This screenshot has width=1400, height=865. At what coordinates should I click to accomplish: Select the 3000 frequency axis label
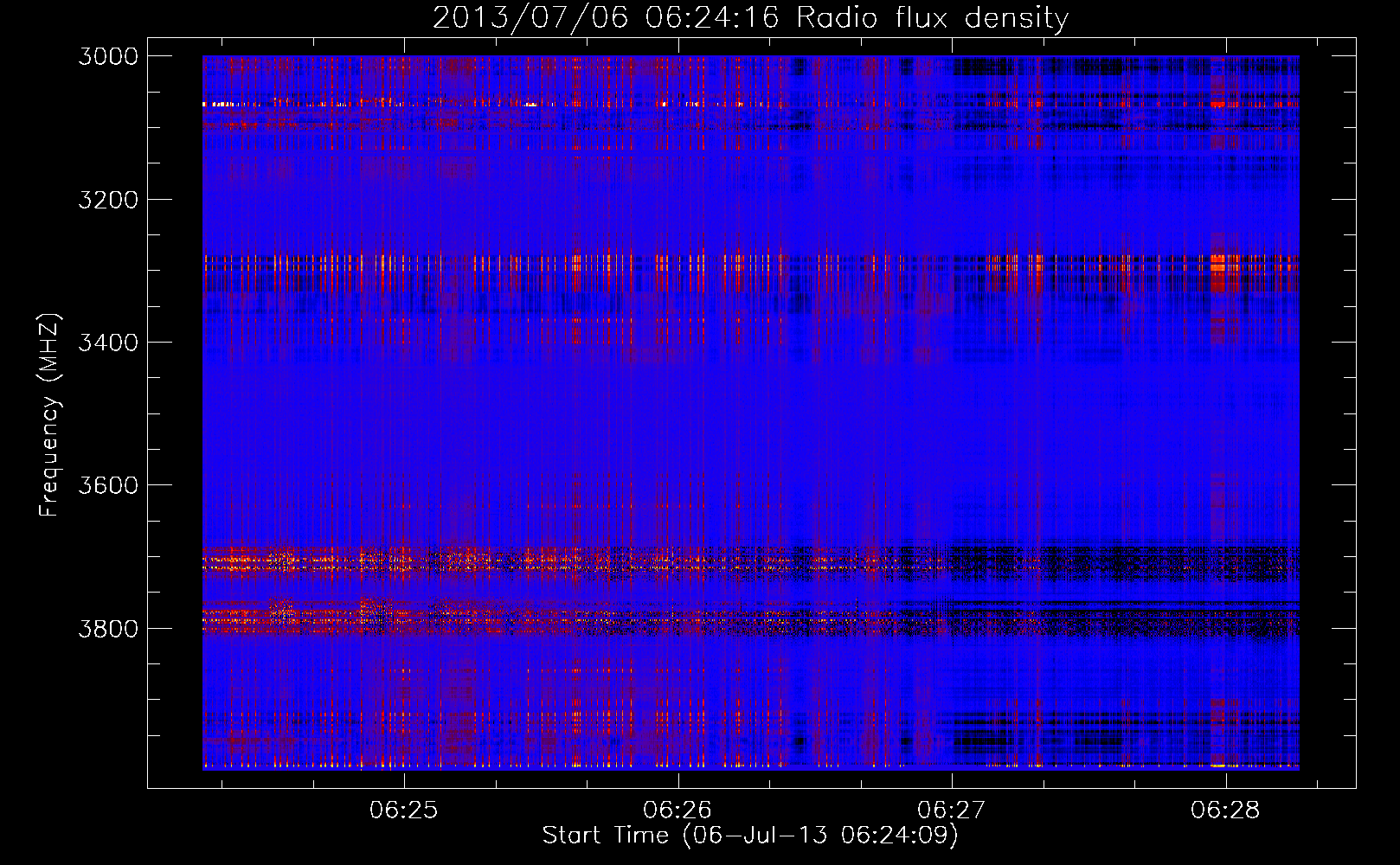pyautogui.click(x=108, y=56)
